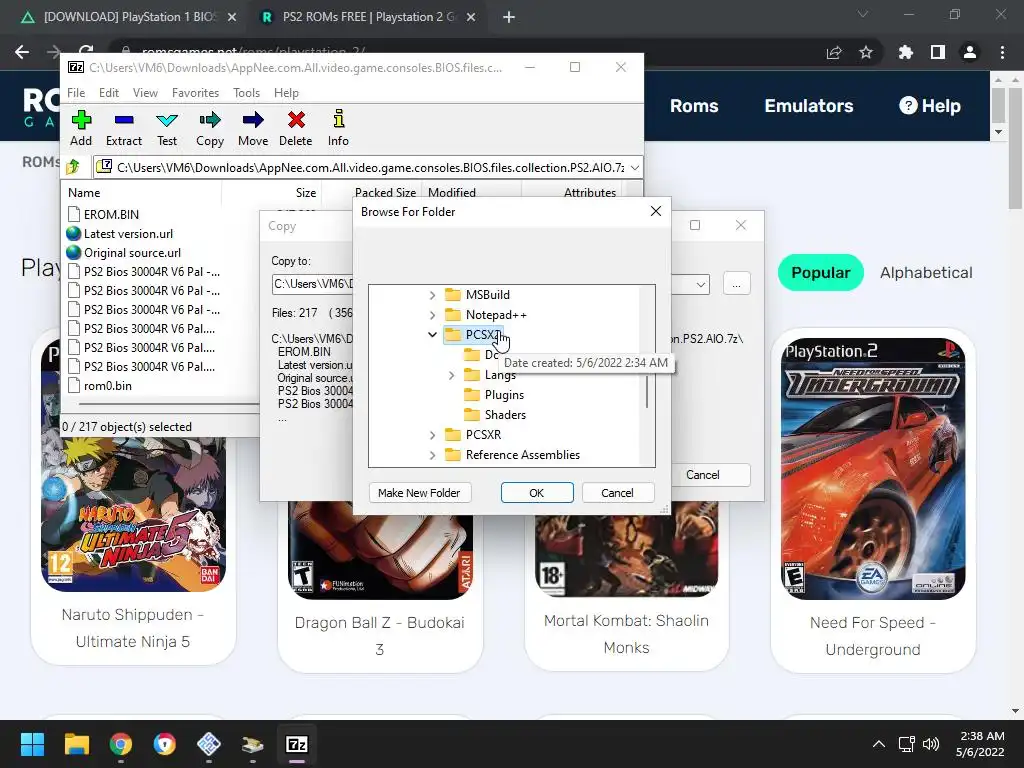Open File Explorer from the taskbar
The height and width of the screenshot is (768, 1024).
pyautogui.click(x=76, y=744)
